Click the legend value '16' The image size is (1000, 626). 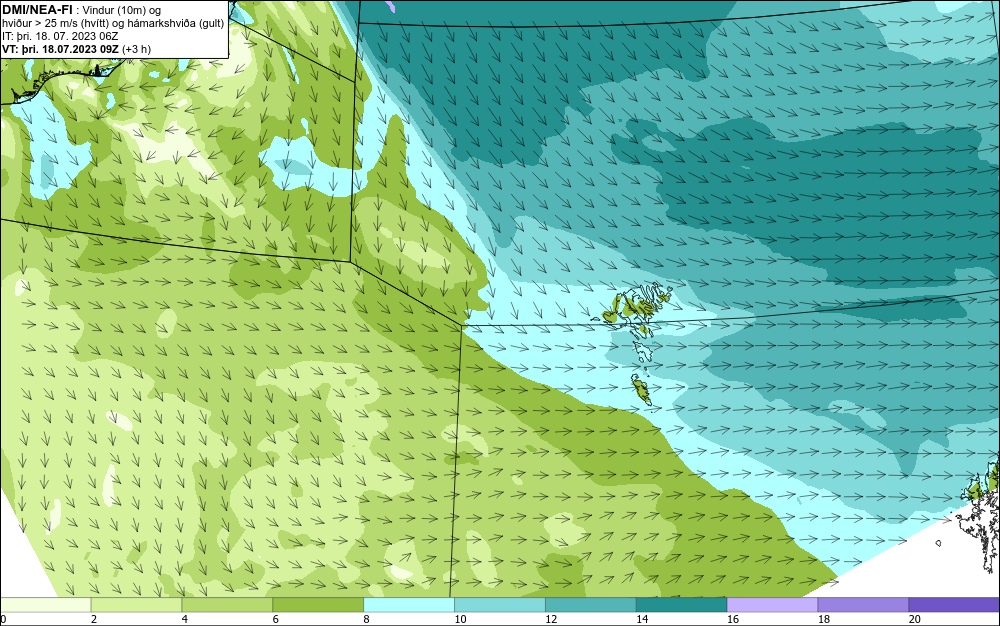733,619
